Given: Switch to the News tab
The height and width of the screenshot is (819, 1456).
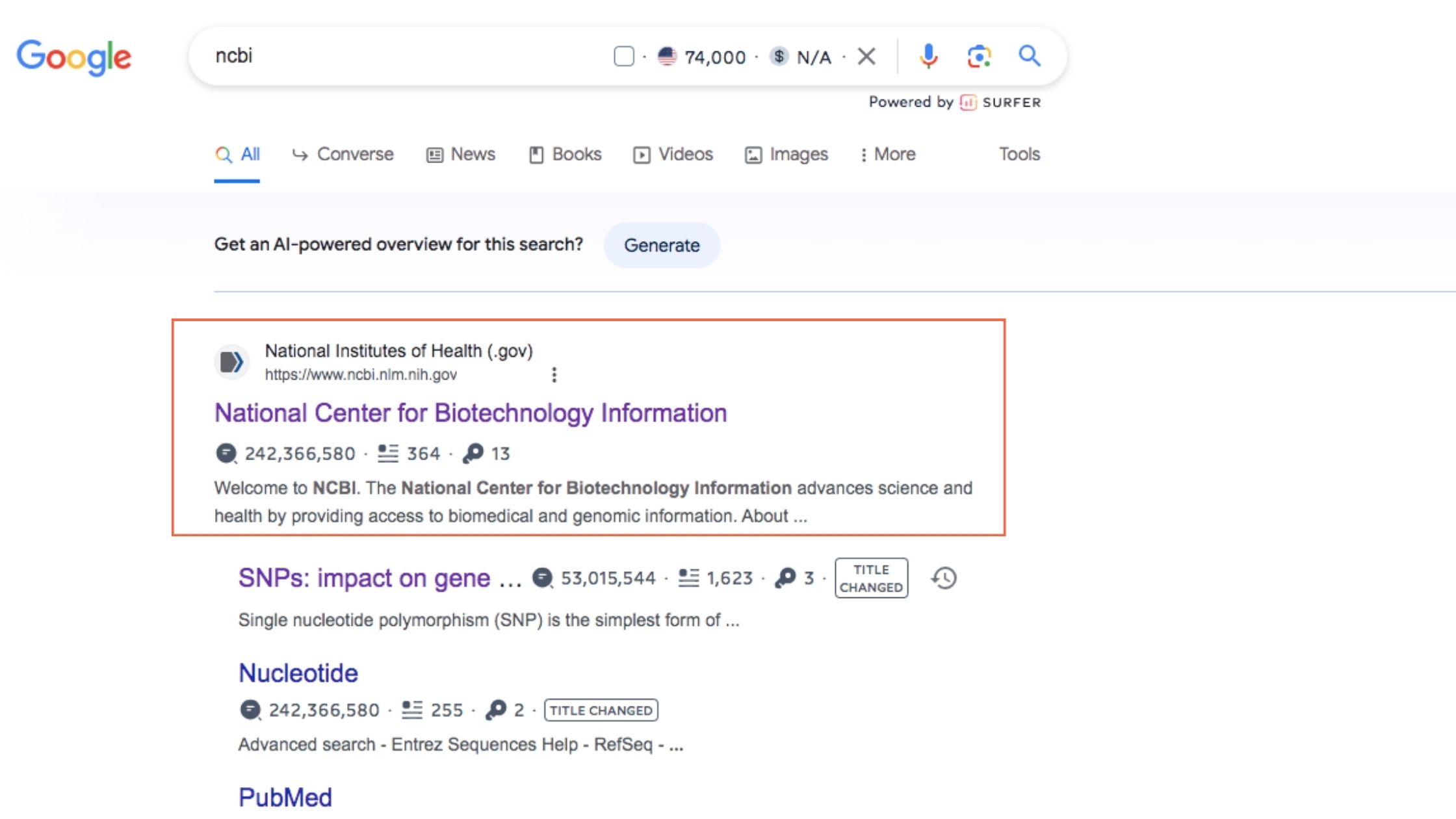Looking at the screenshot, I should 461,154.
